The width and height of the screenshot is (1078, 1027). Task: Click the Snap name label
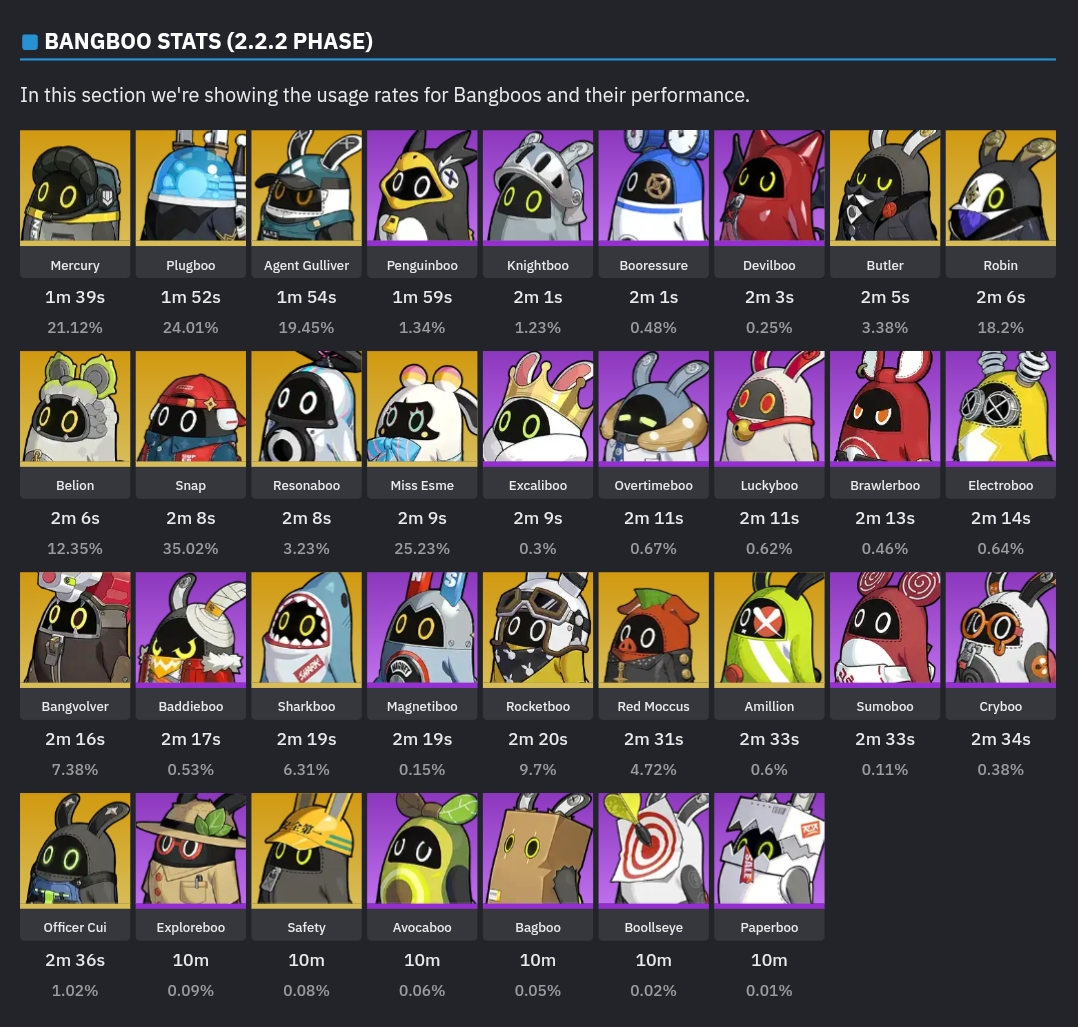(190, 486)
